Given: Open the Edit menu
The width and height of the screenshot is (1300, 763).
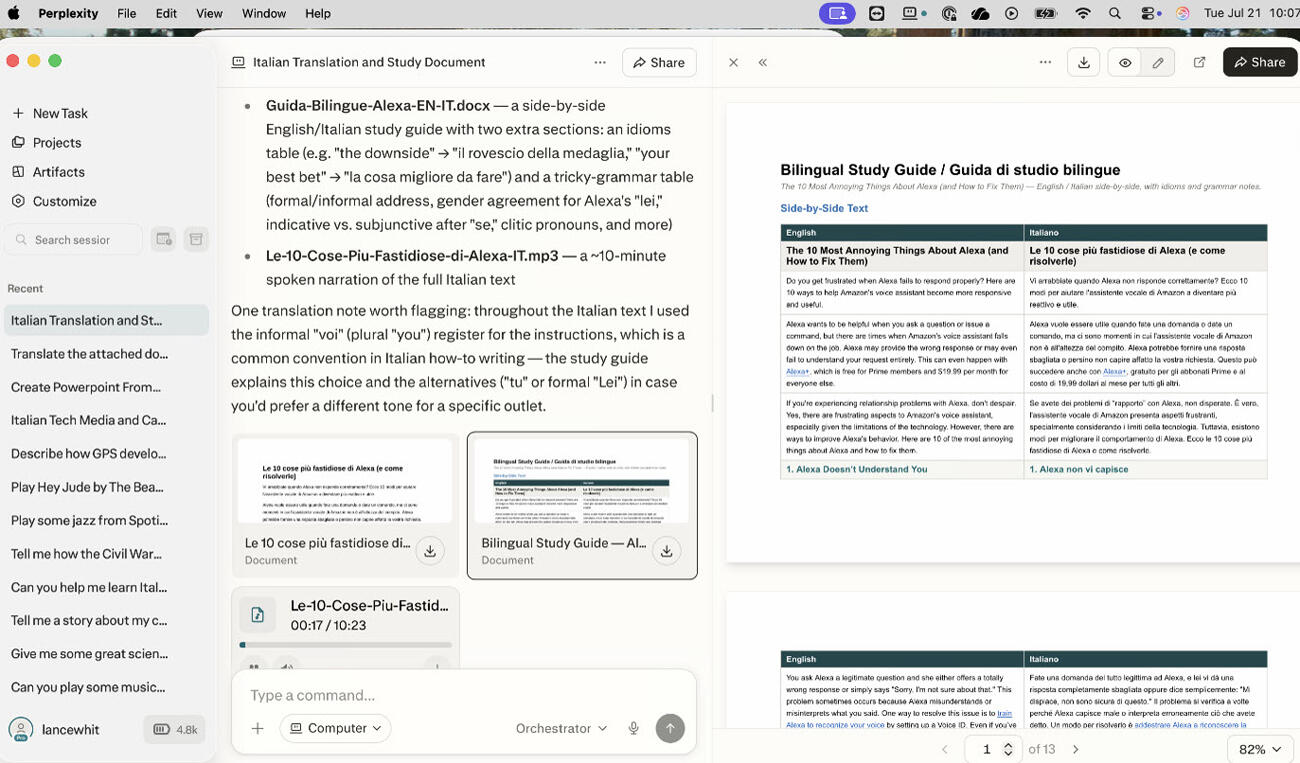Looking at the screenshot, I should [166, 13].
